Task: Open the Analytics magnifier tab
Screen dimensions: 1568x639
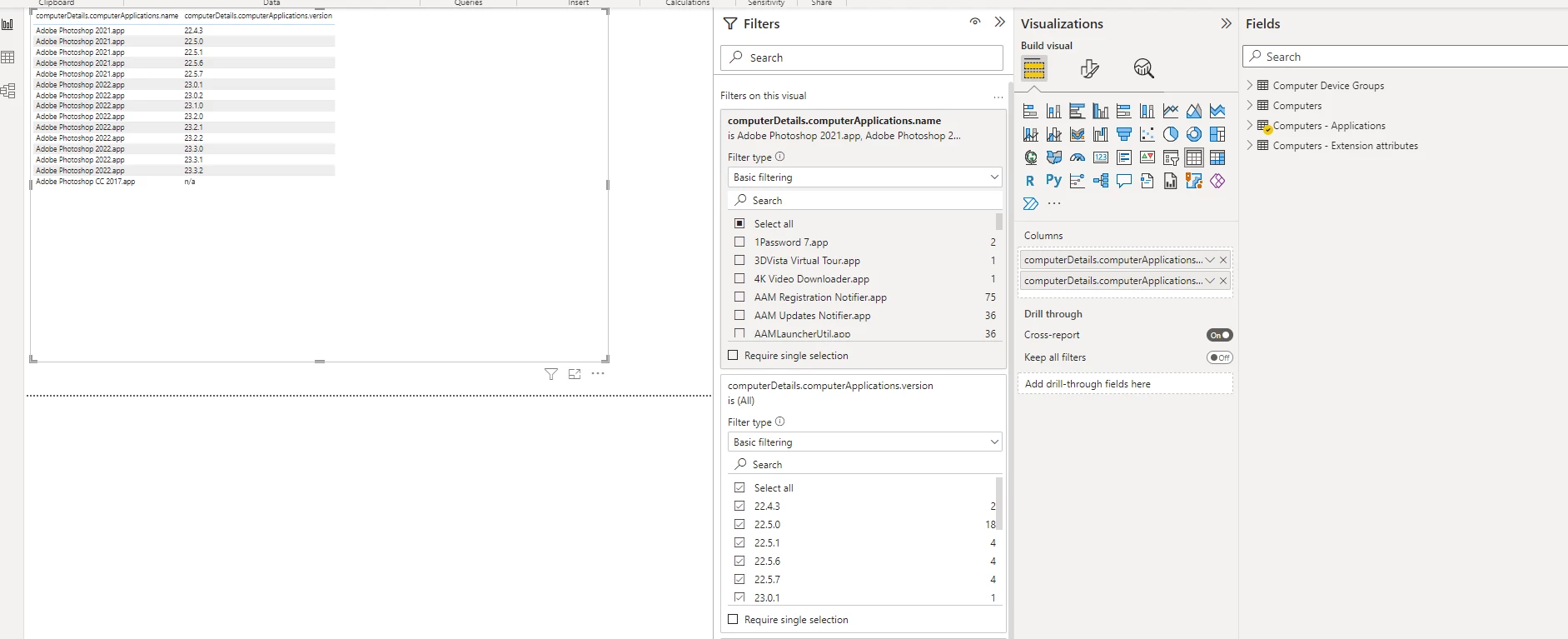Action: (x=1144, y=68)
